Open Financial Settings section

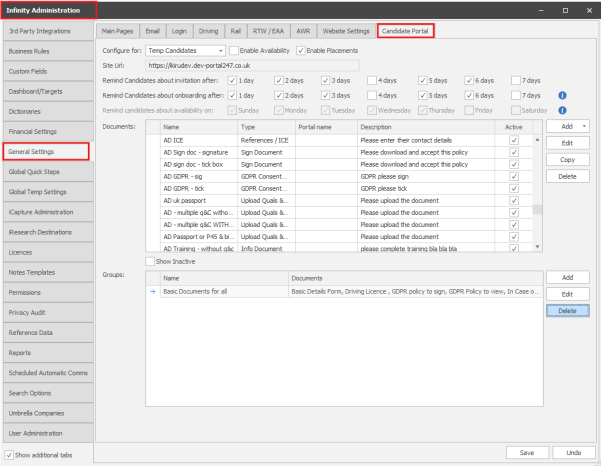click(48, 131)
